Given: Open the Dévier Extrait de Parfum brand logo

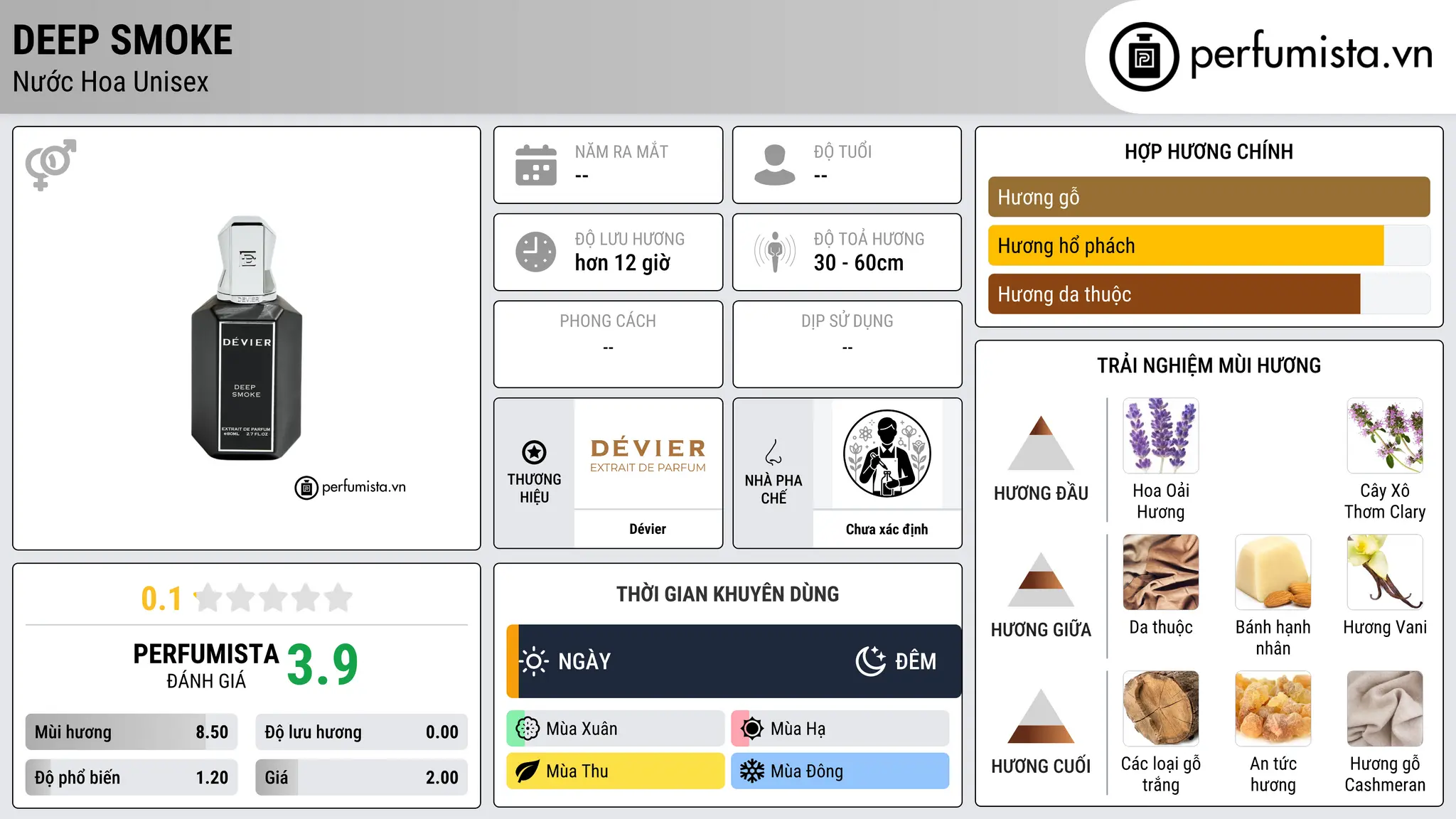Looking at the screenshot, I should 648,454.
